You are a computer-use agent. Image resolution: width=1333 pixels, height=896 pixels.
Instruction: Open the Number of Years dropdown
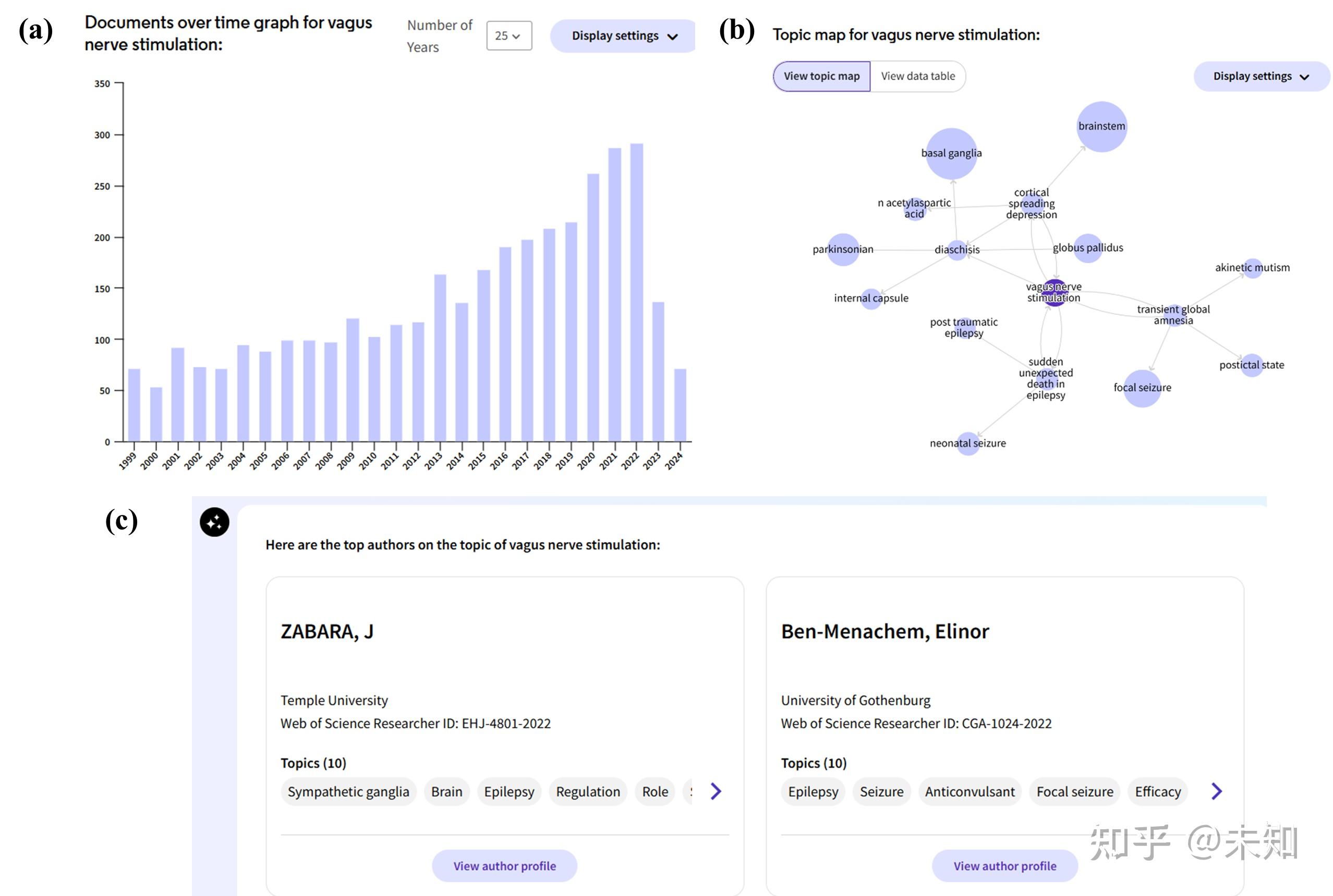508,36
